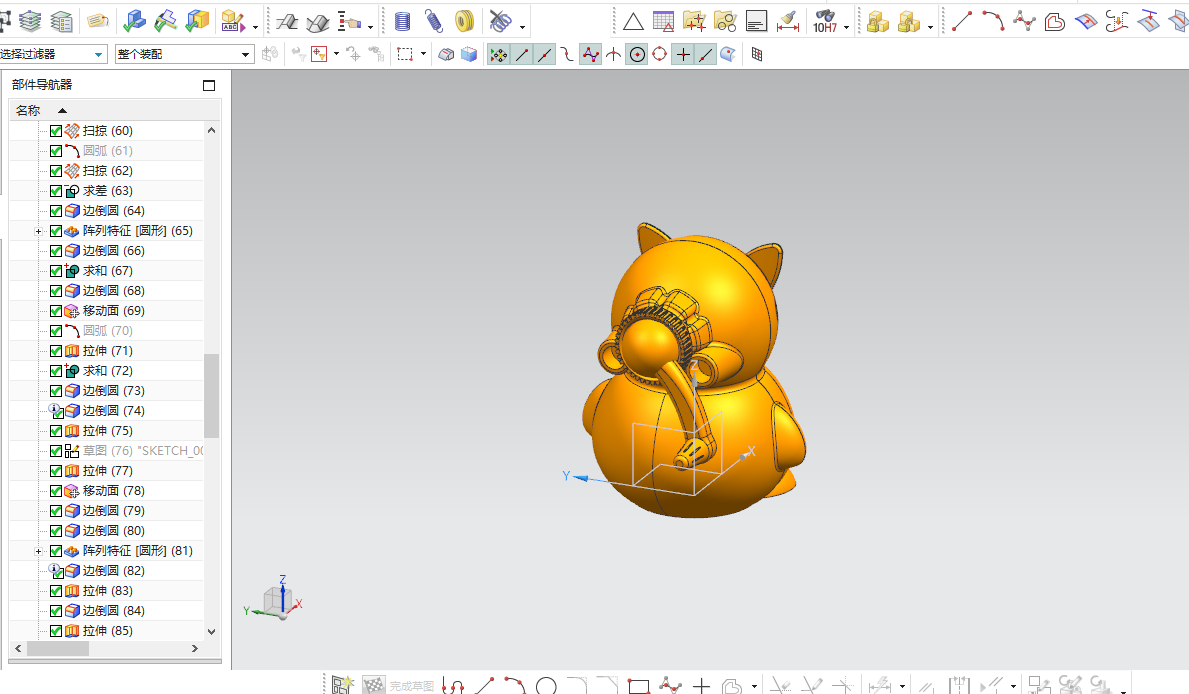Click the circle sketch tool in bottom toolbar
This screenshot has height=694, width=1189.
(x=546, y=686)
